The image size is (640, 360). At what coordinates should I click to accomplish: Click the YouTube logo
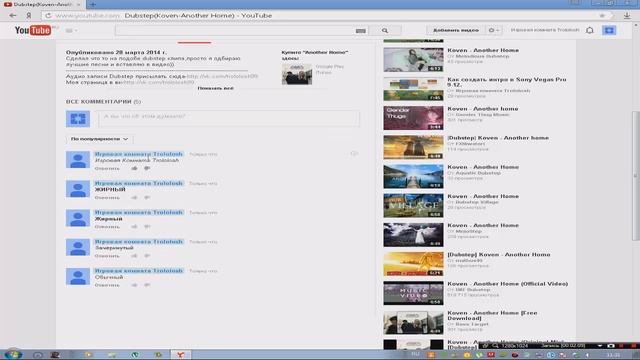coord(33,30)
